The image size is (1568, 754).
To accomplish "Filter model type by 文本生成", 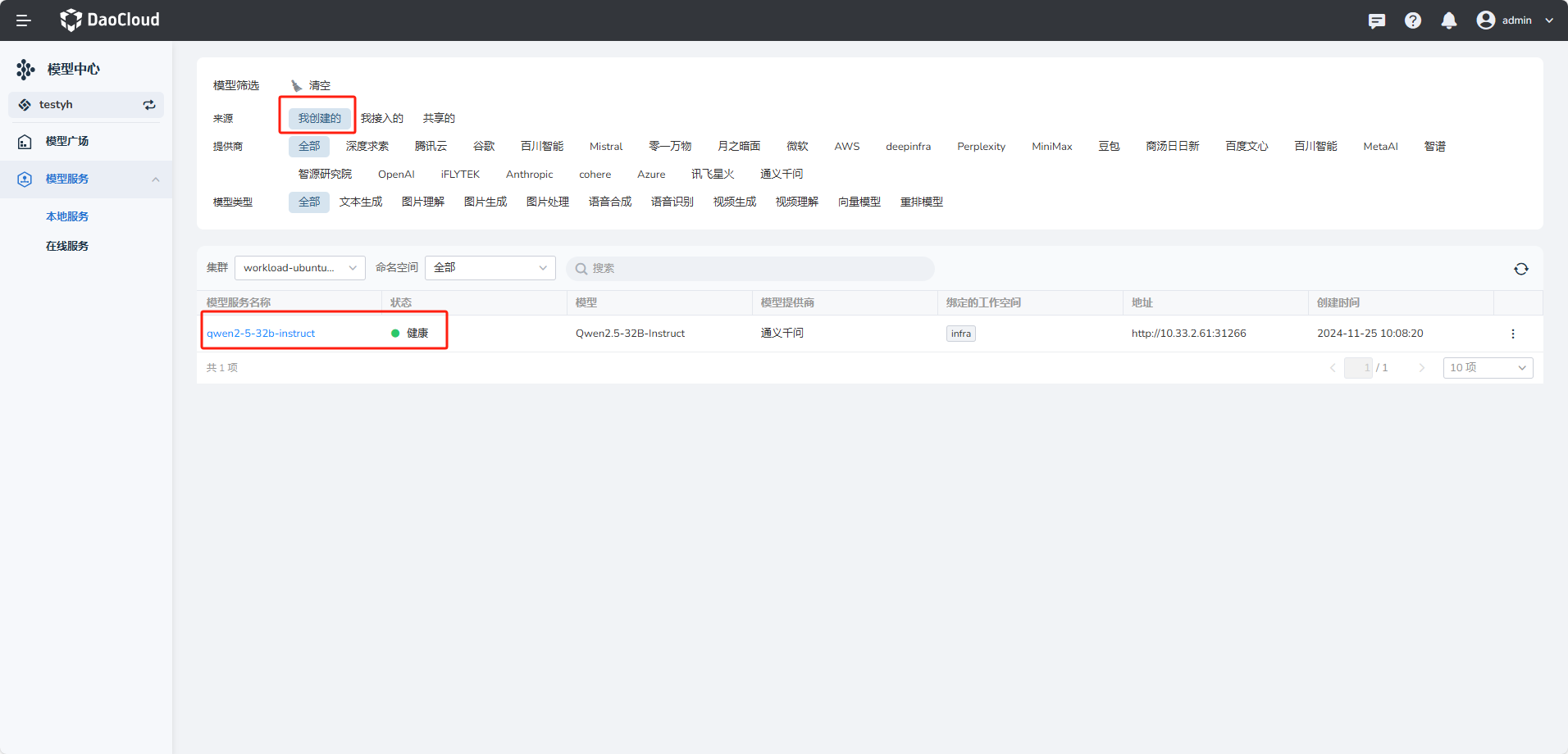I will [361, 202].
